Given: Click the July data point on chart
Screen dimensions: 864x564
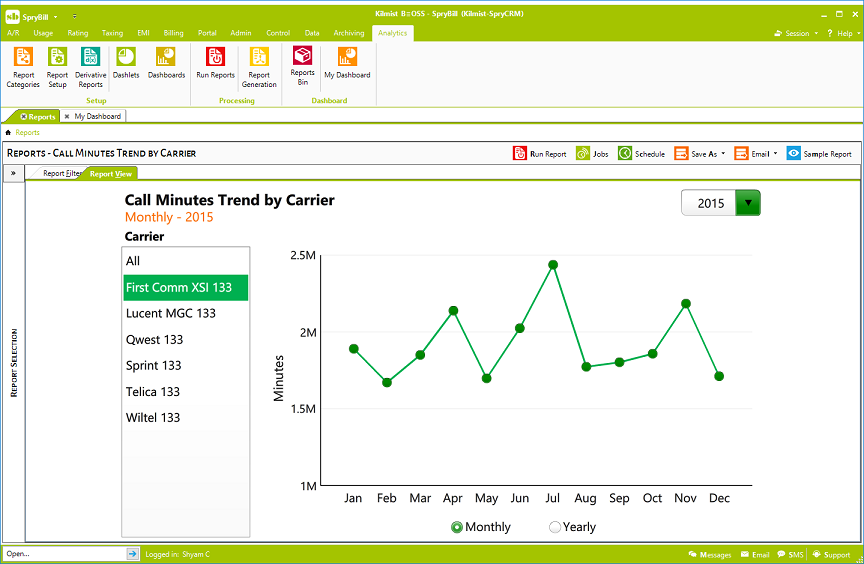Looking at the screenshot, I should 553,265.
